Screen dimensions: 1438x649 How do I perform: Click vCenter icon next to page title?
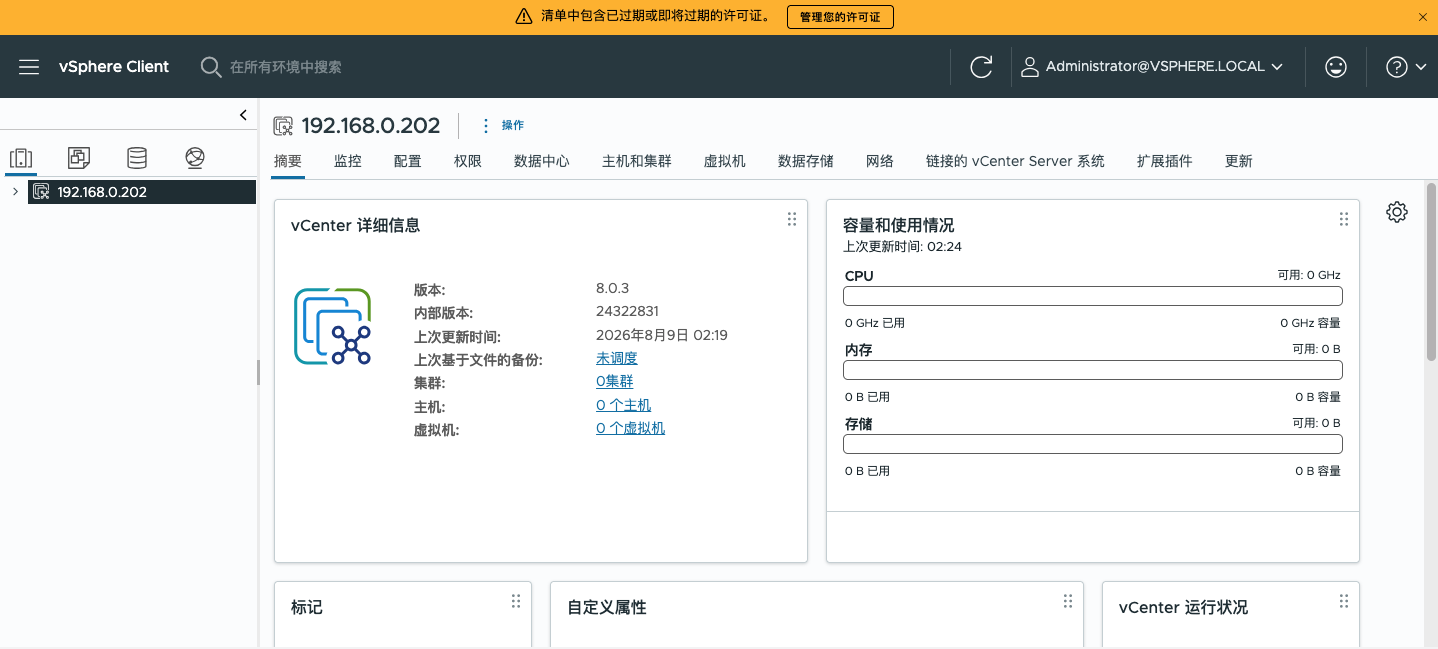pyautogui.click(x=283, y=126)
